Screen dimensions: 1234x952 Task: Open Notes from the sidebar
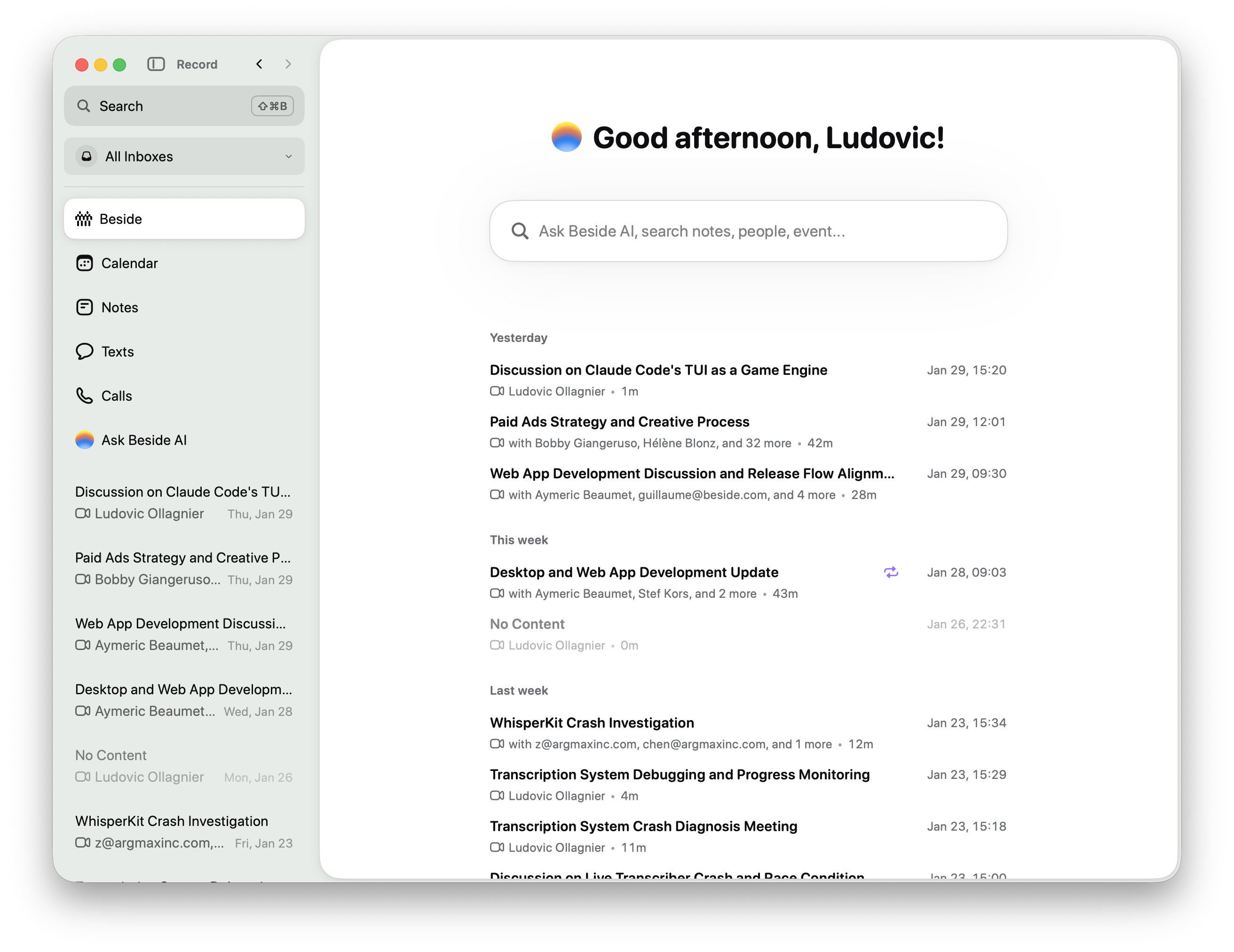click(x=184, y=307)
